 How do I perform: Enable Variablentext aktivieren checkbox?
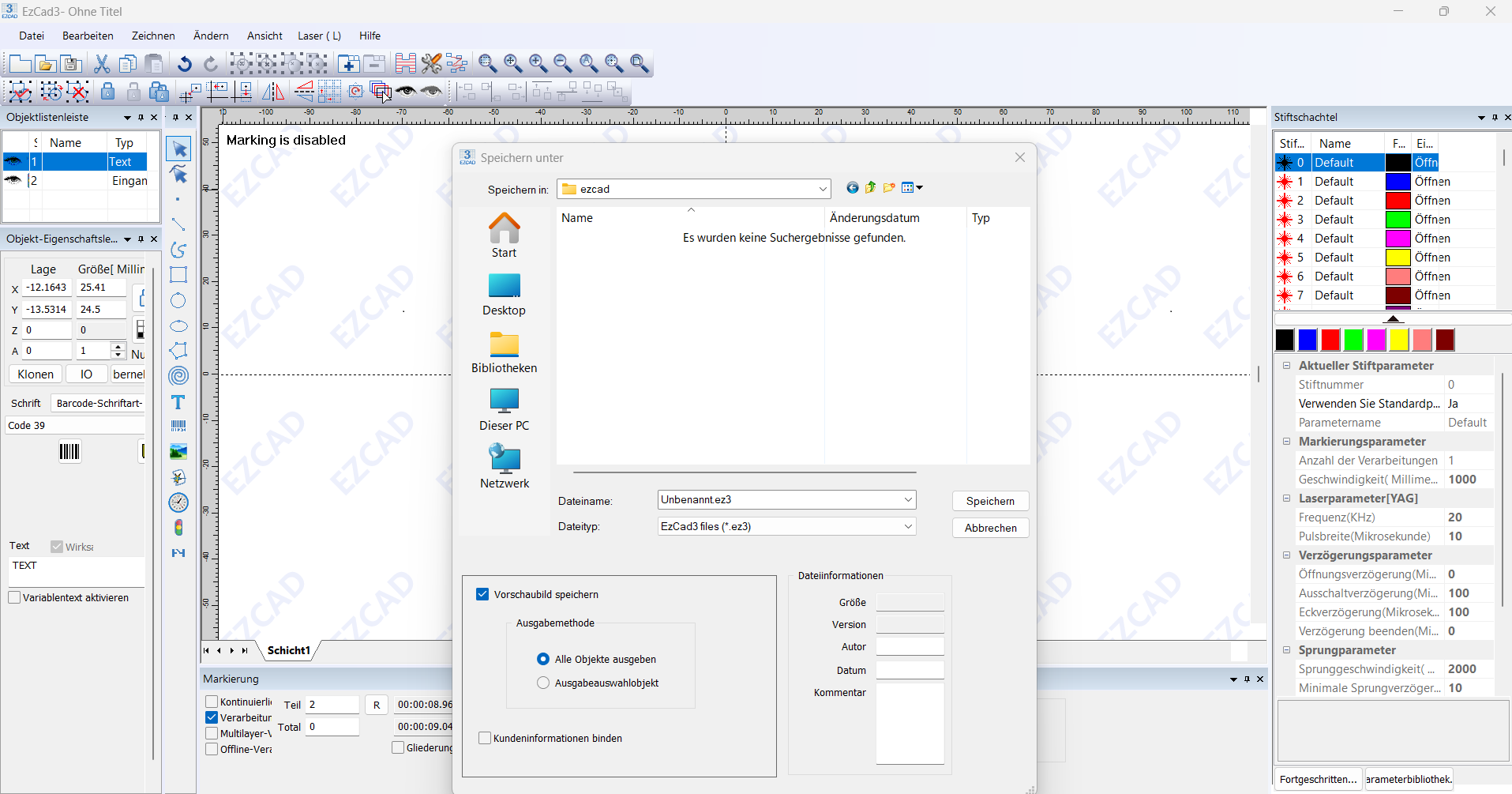(14, 597)
